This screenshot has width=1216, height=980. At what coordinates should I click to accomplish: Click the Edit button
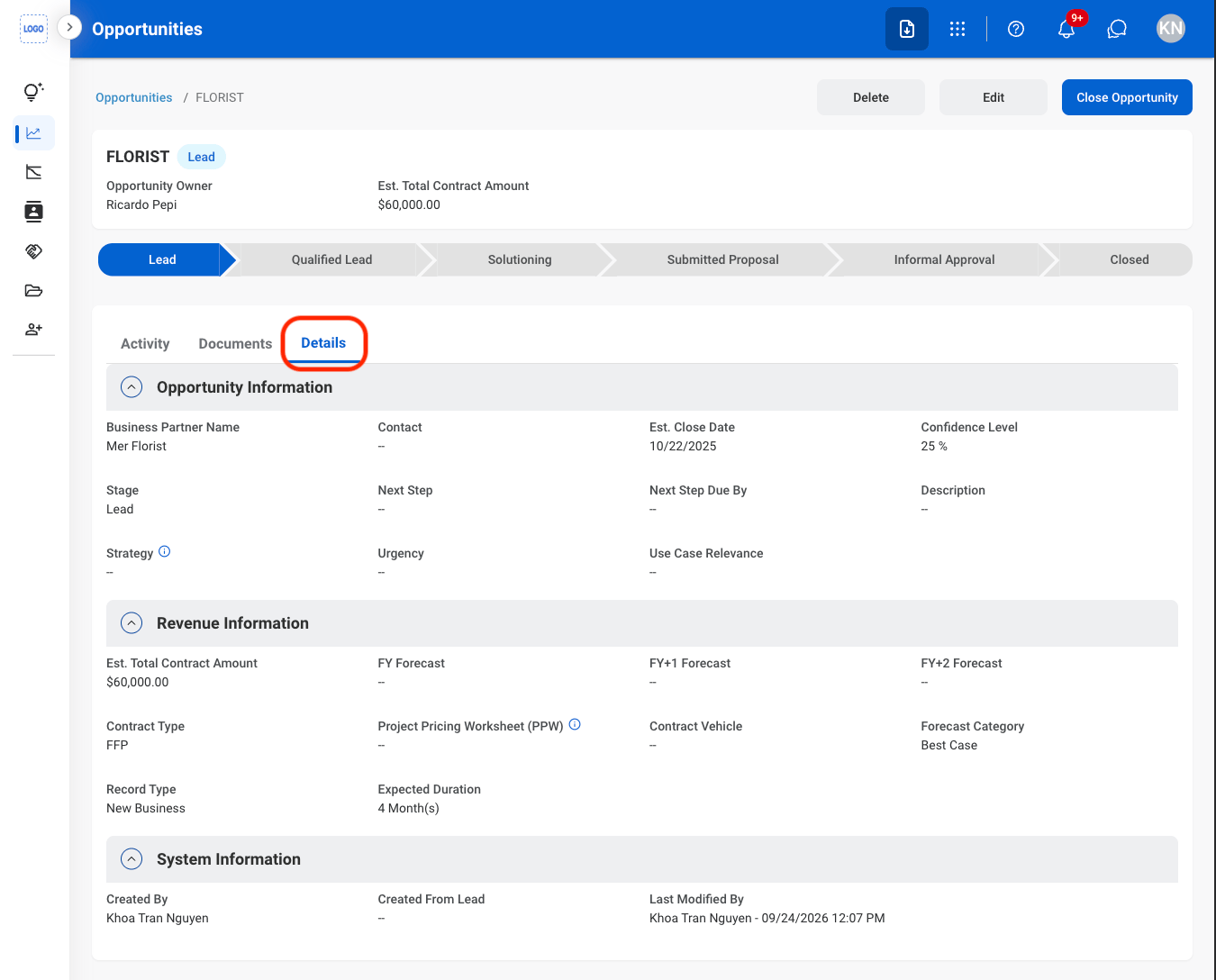(x=994, y=97)
